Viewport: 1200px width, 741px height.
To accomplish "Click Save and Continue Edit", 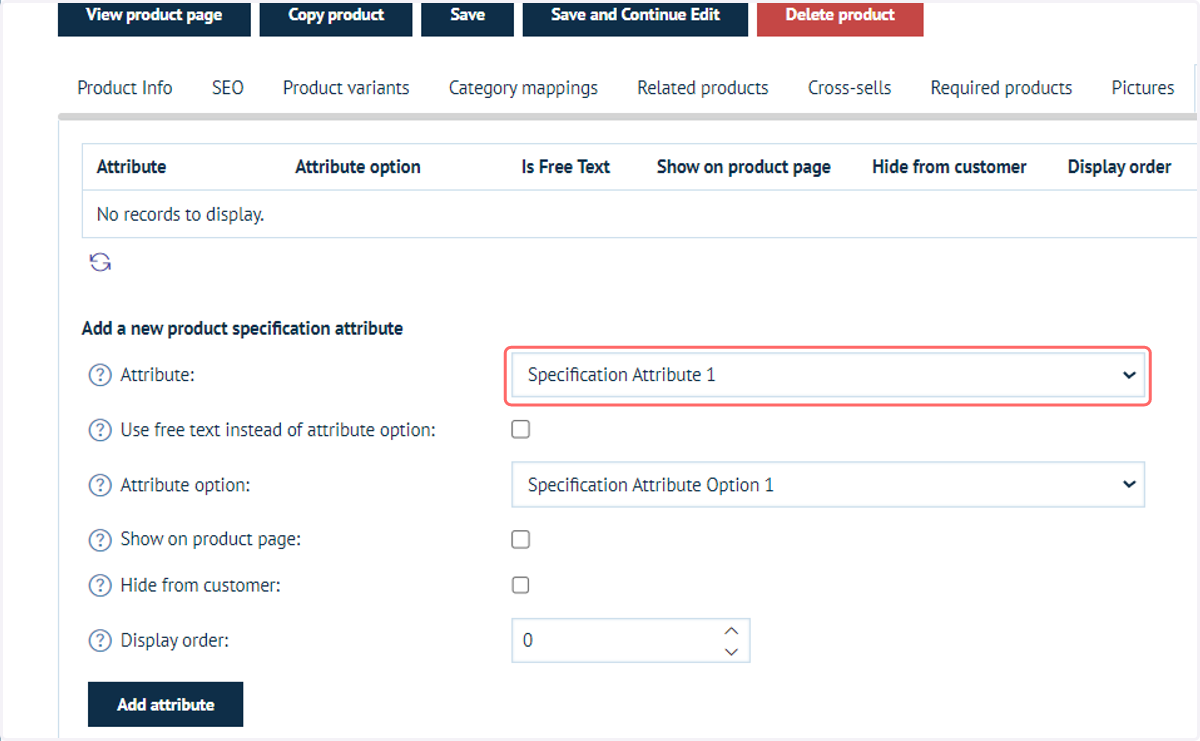I will 635,17.
